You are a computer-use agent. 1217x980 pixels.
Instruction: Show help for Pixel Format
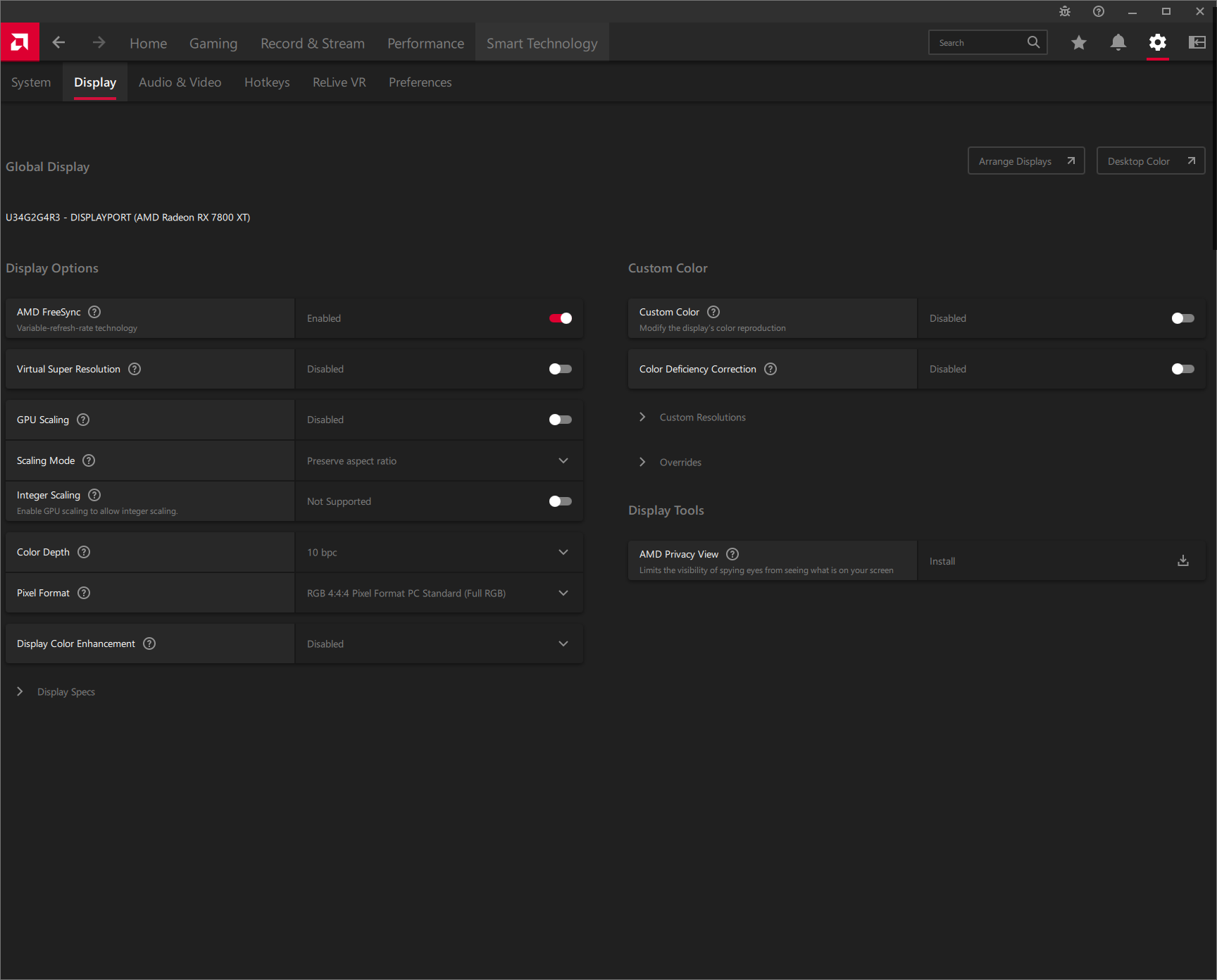click(84, 593)
